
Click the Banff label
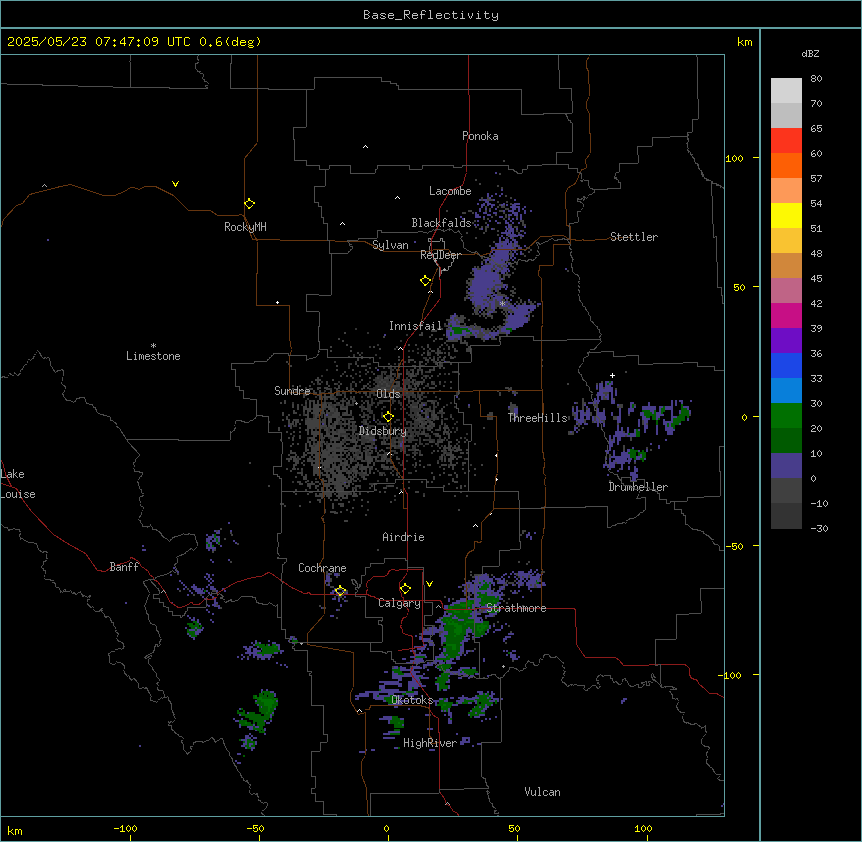[x=124, y=567]
